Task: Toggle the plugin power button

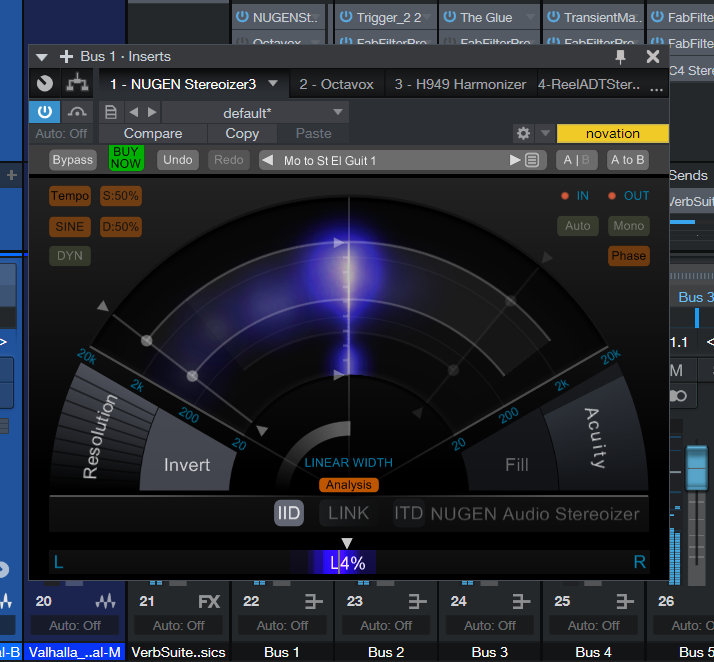Action: pyautogui.click(x=46, y=112)
